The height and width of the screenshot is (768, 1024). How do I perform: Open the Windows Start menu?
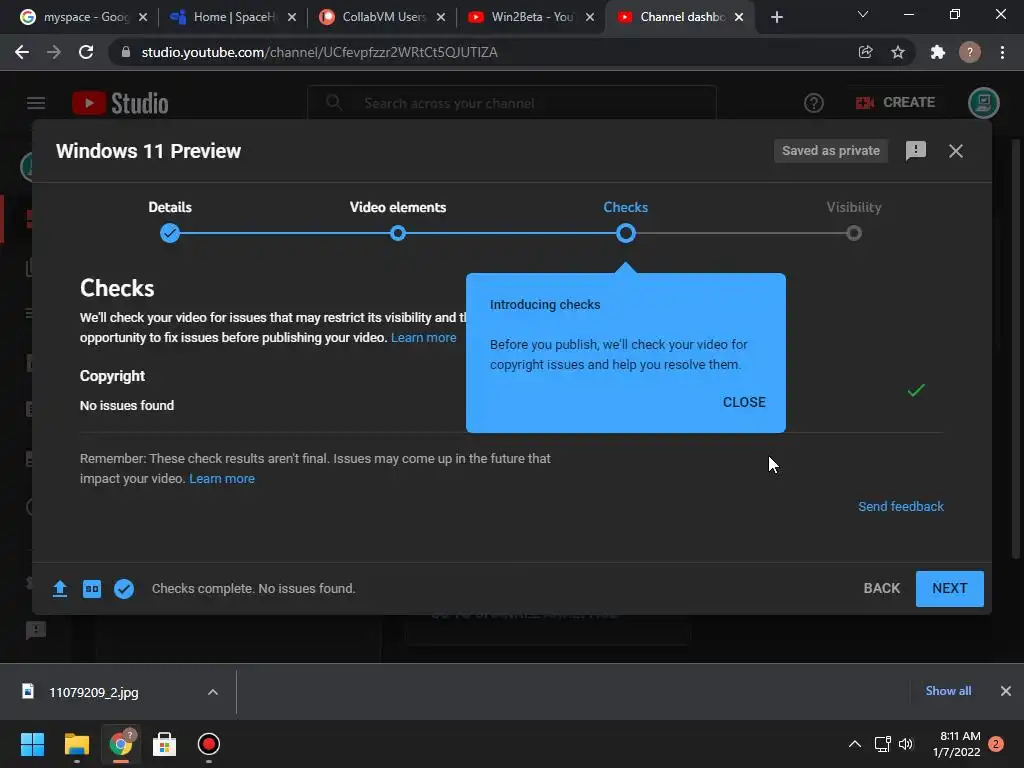pos(32,744)
